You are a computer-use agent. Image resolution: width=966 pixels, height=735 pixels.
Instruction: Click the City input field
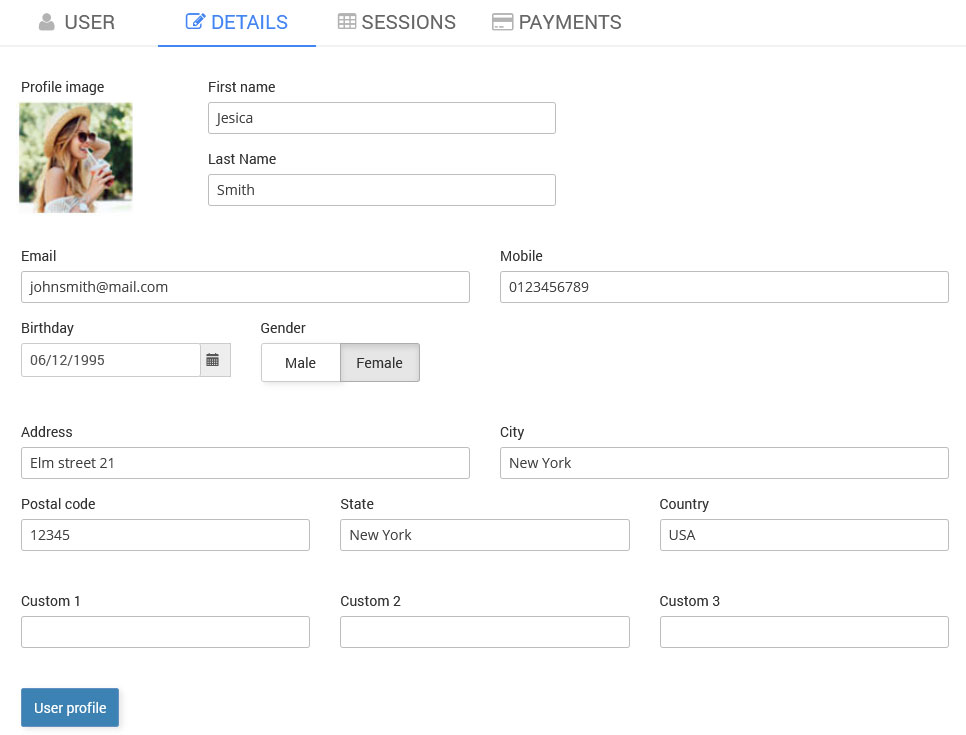click(724, 463)
